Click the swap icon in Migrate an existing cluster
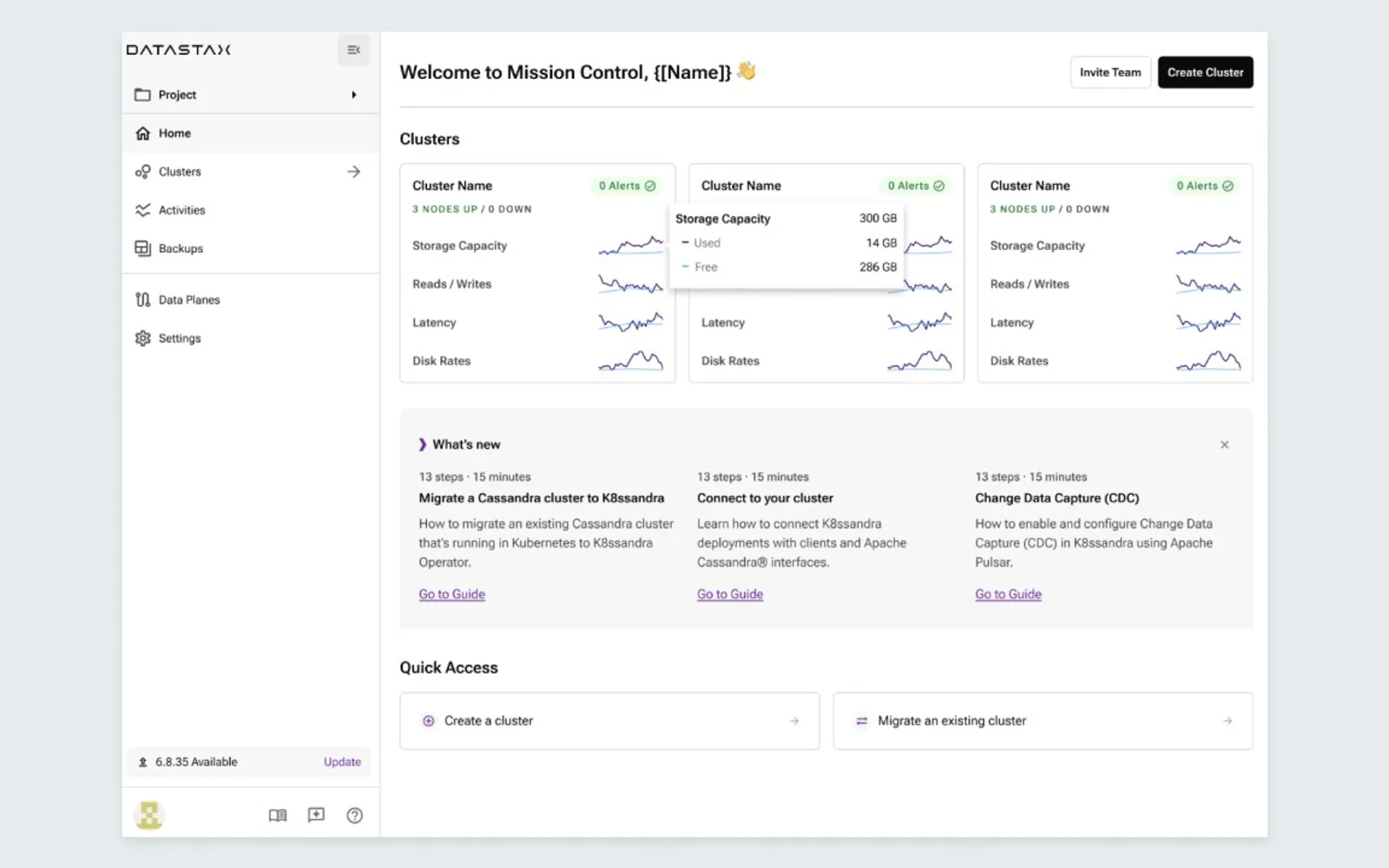The image size is (1389, 868). 861,720
